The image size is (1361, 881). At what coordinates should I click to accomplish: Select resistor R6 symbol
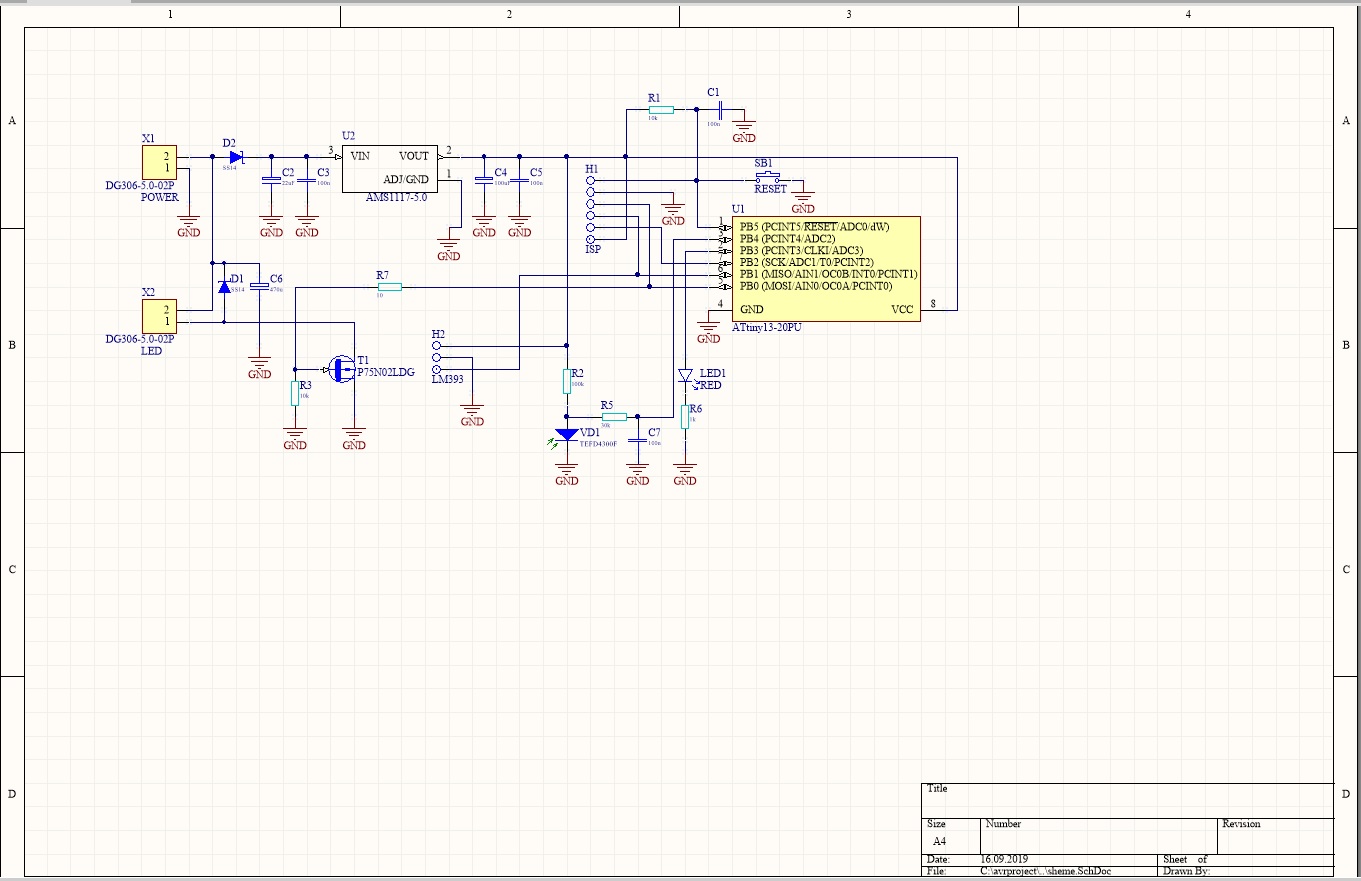(685, 416)
